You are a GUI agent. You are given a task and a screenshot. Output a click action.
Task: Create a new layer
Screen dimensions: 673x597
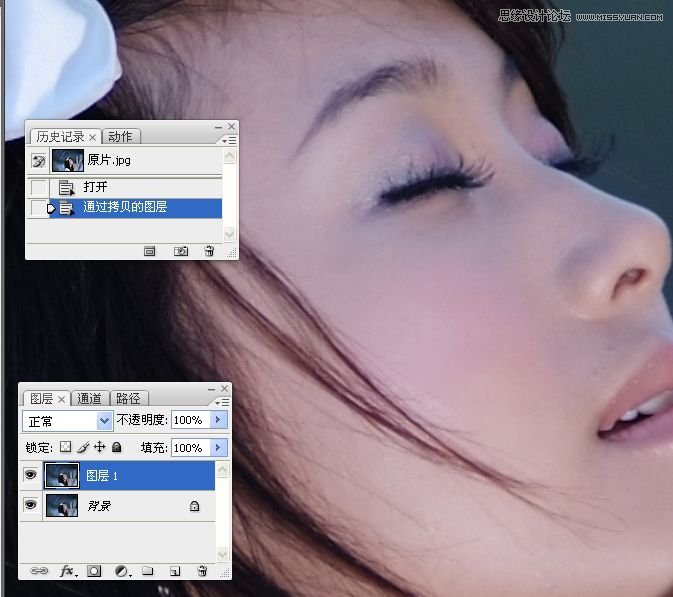[175, 571]
